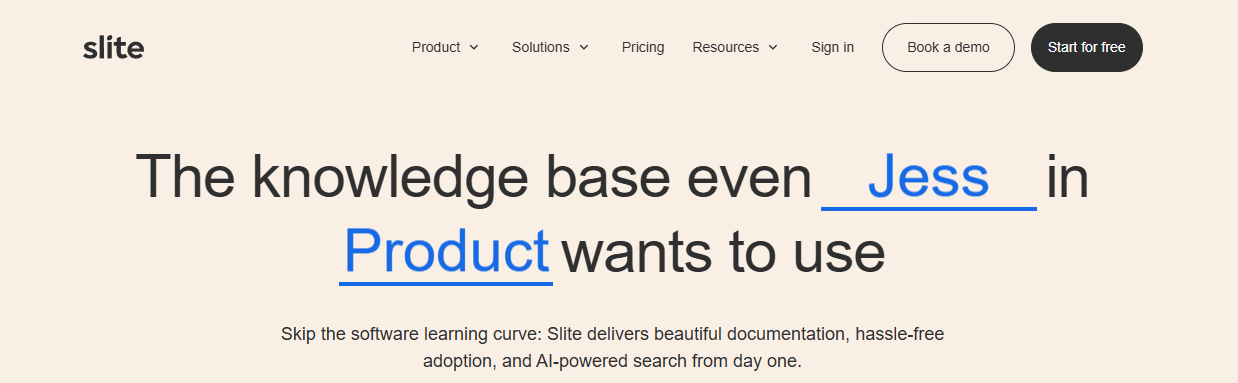Open the Sign in link
This screenshot has width=1238, height=383.
[833, 47]
